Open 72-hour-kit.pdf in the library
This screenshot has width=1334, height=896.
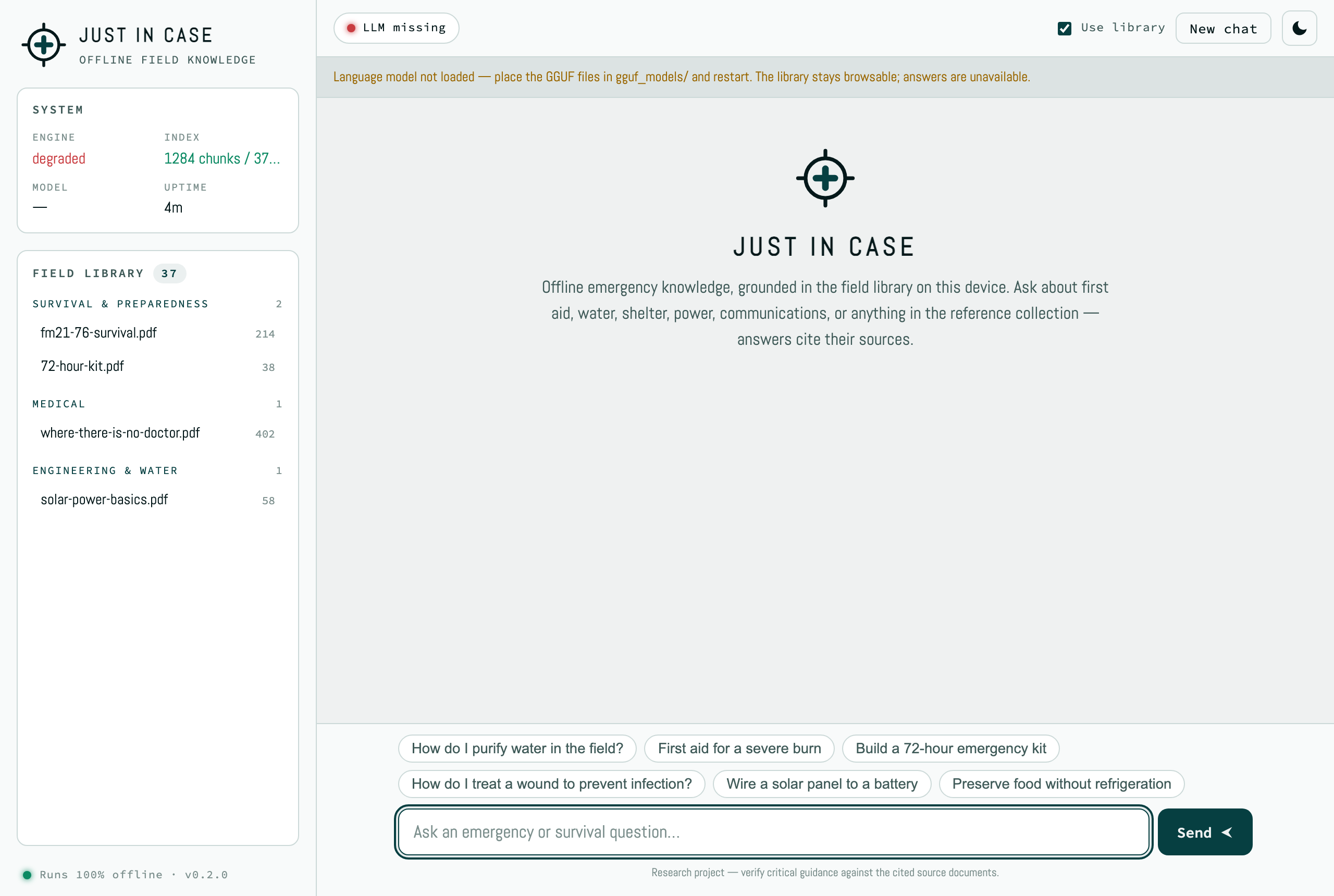pyautogui.click(x=157, y=366)
